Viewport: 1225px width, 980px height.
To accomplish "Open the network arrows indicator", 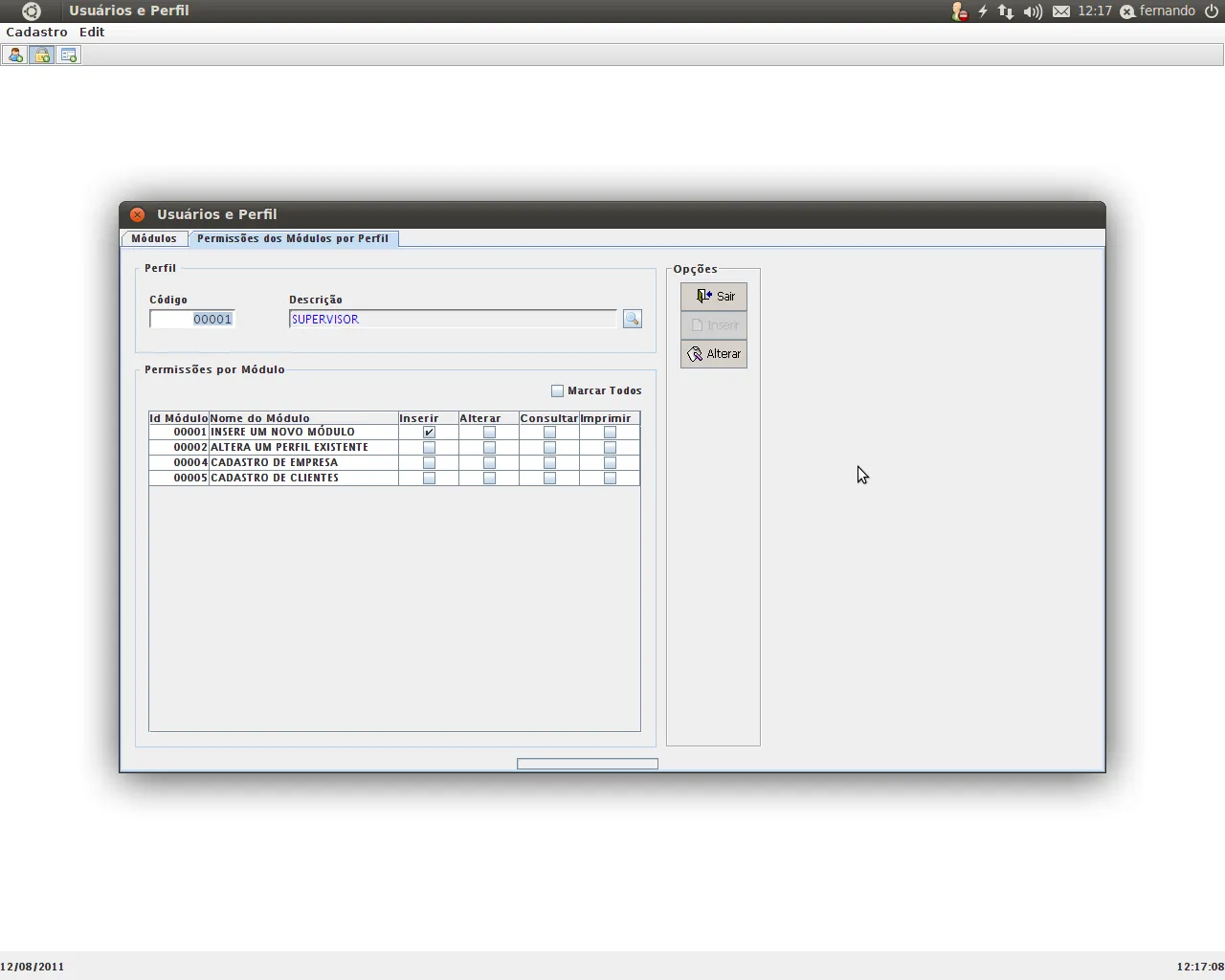I will (x=1006, y=11).
